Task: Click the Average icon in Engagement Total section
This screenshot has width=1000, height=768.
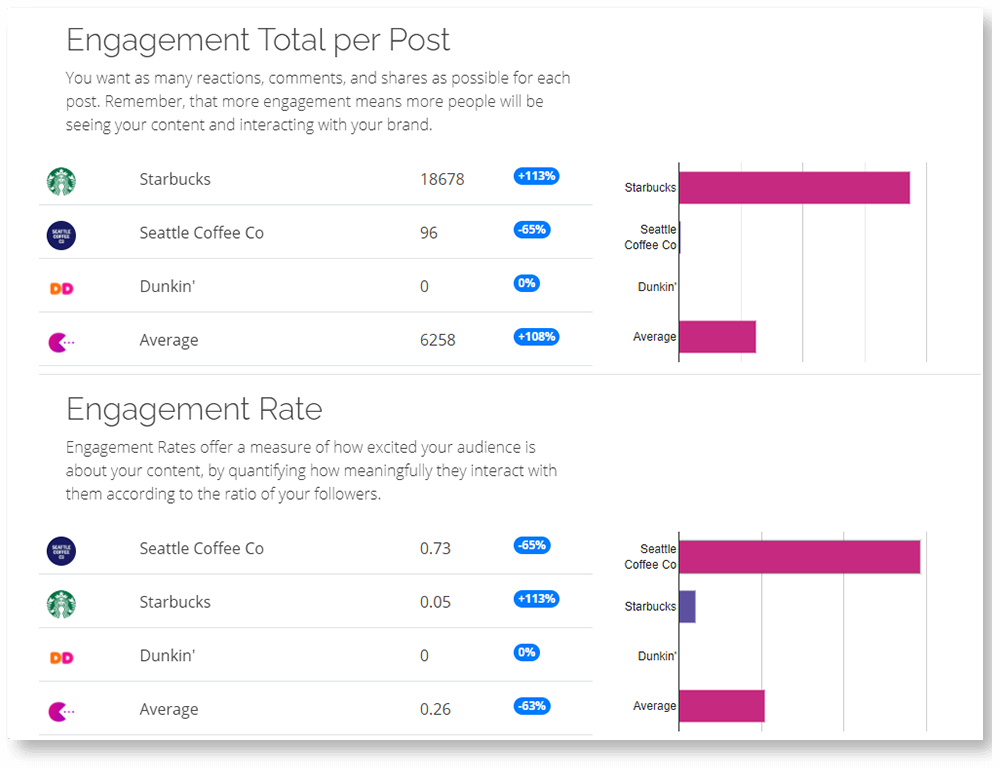Action: [x=61, y=342]
